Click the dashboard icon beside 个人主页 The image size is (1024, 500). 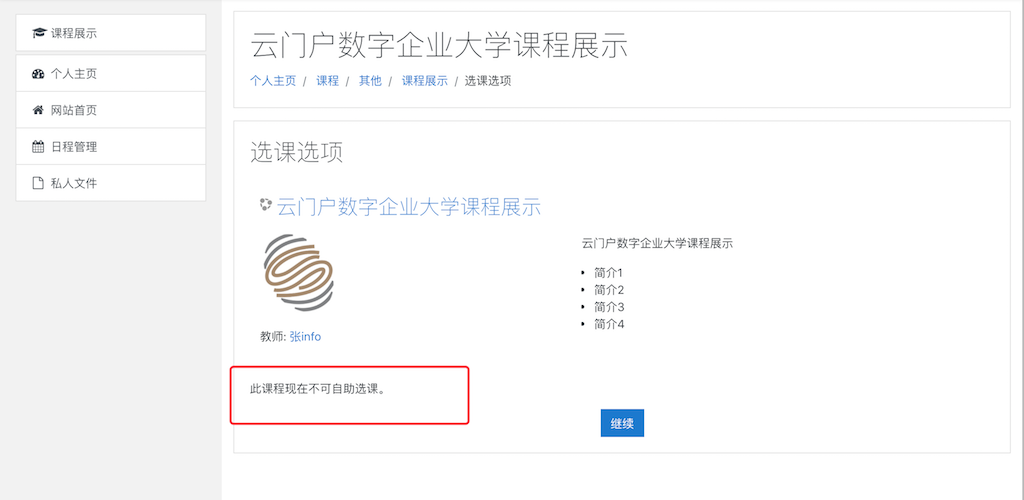tap(38, 74)
